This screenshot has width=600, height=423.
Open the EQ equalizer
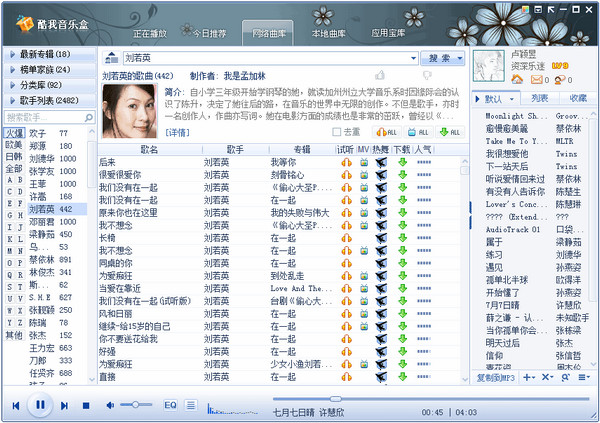tap(170, 405)
